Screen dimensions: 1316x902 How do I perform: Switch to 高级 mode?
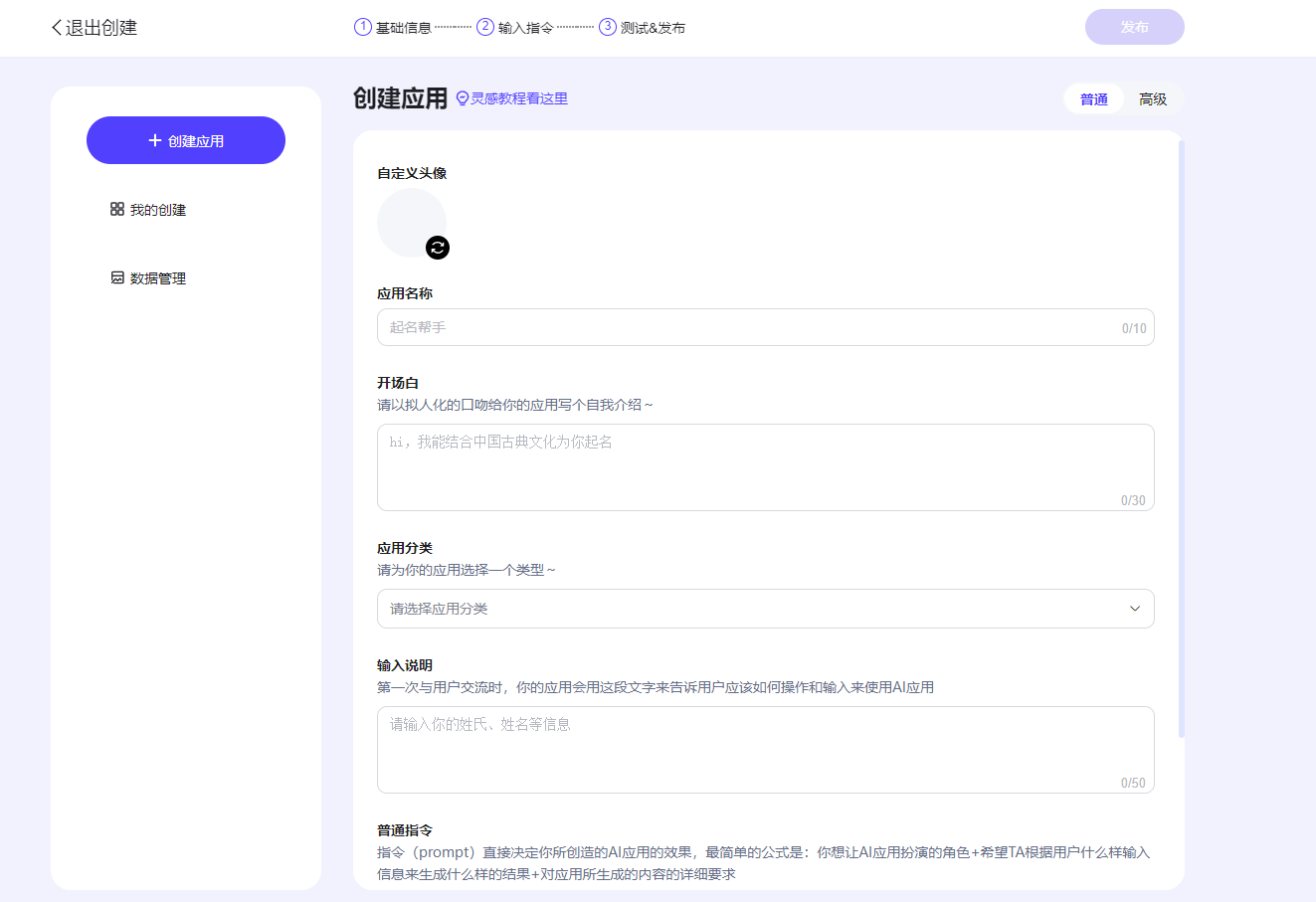[1153, 98]
